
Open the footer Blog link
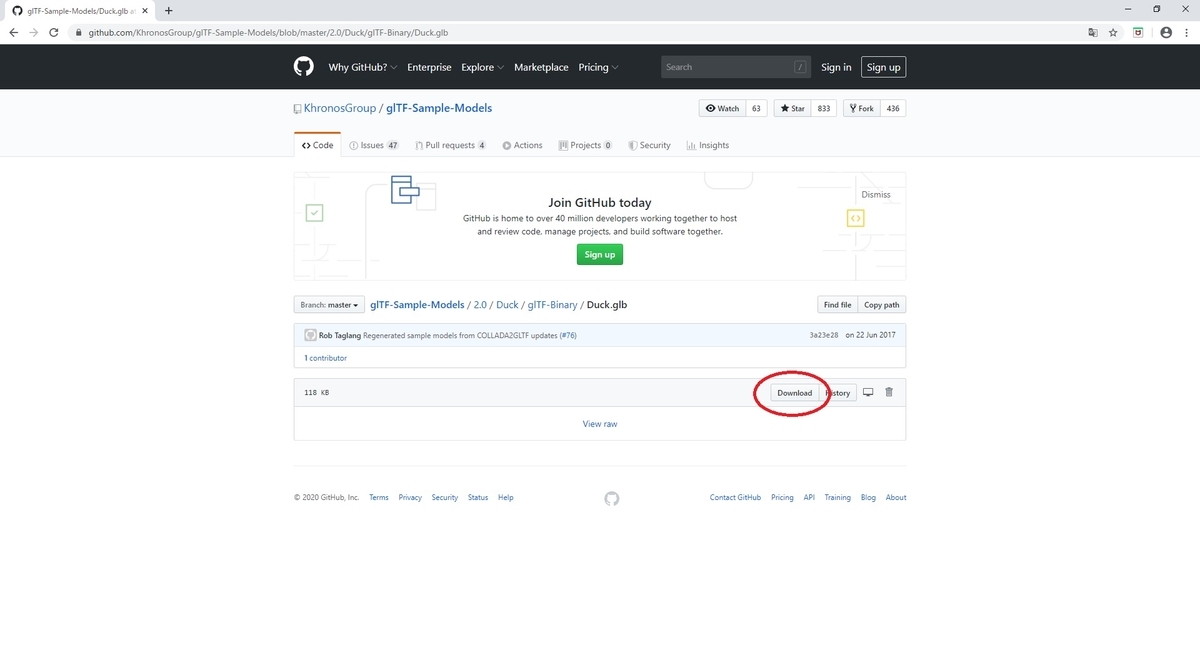coord(868,497)
